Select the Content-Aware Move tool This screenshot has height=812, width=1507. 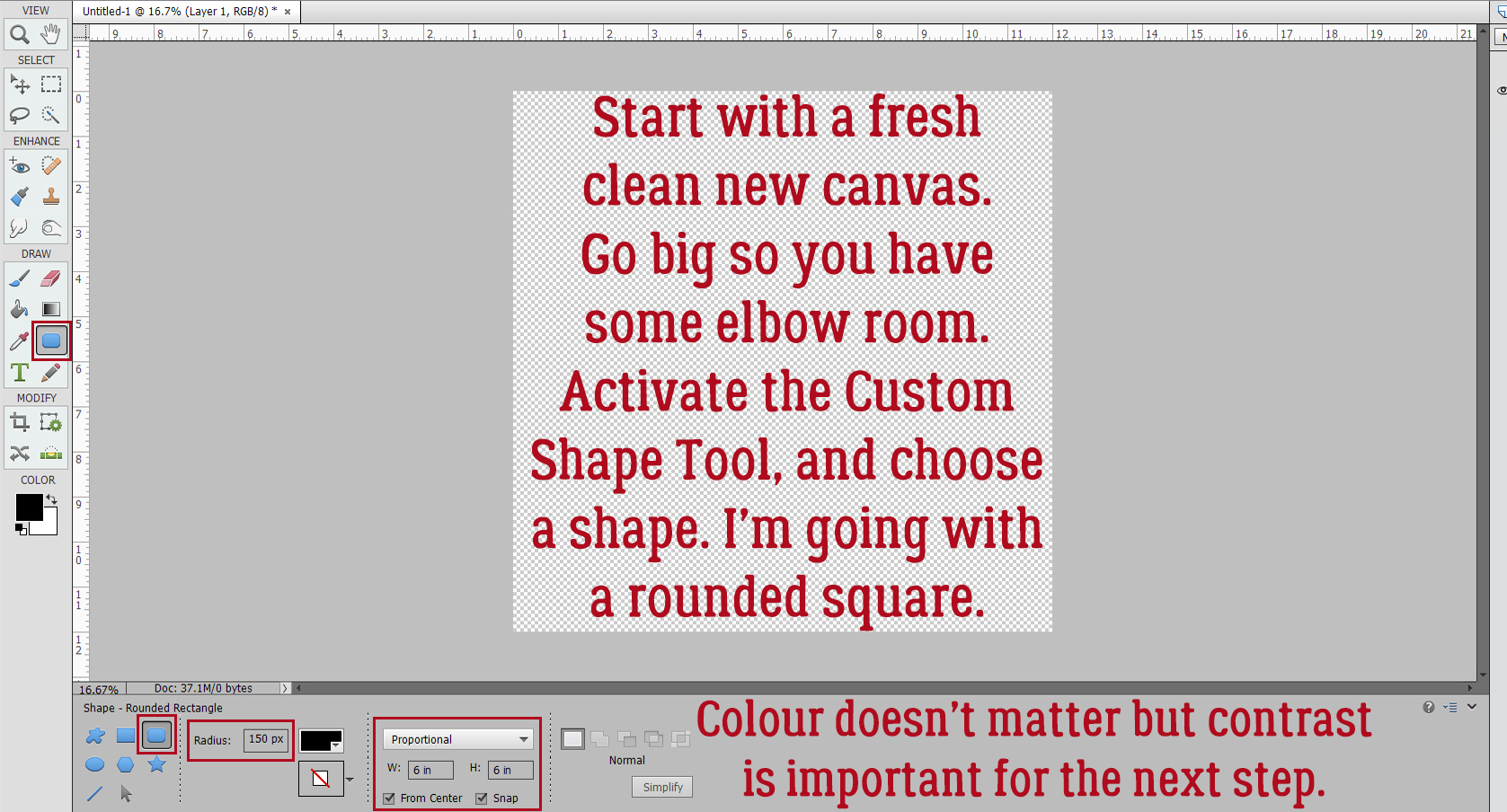20,454
